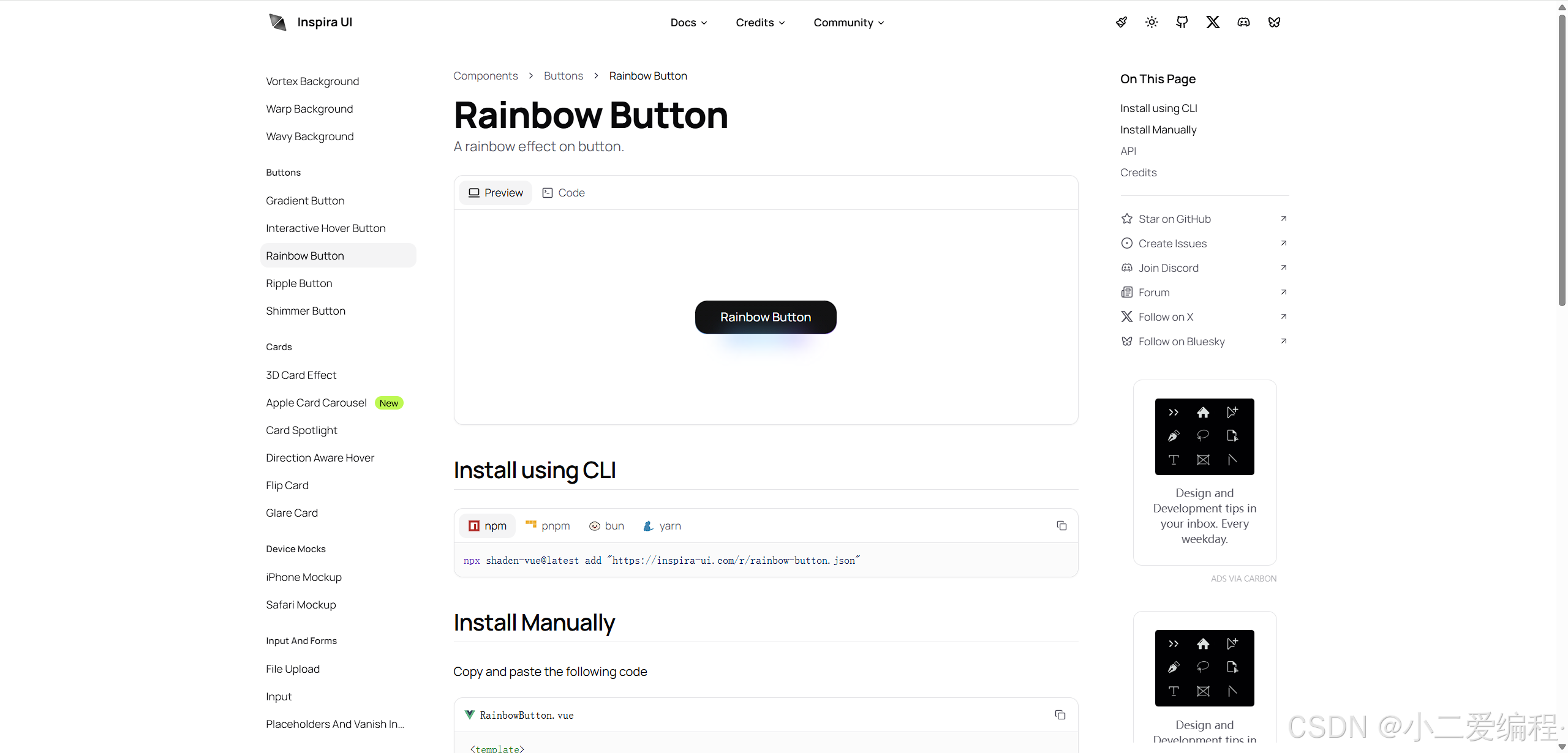Open GitHub icon in header
Screen dimensions: 1568x753
click(x=1182, y=23)
